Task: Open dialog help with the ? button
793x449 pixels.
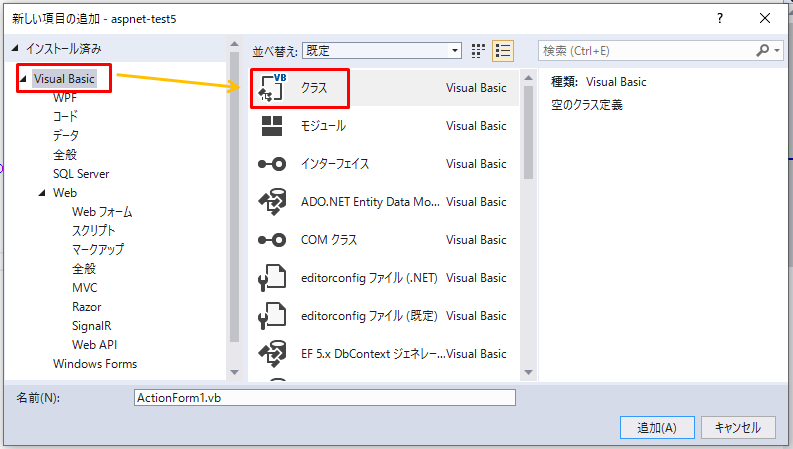Action: pyautogui.click(x=720, y=19)
